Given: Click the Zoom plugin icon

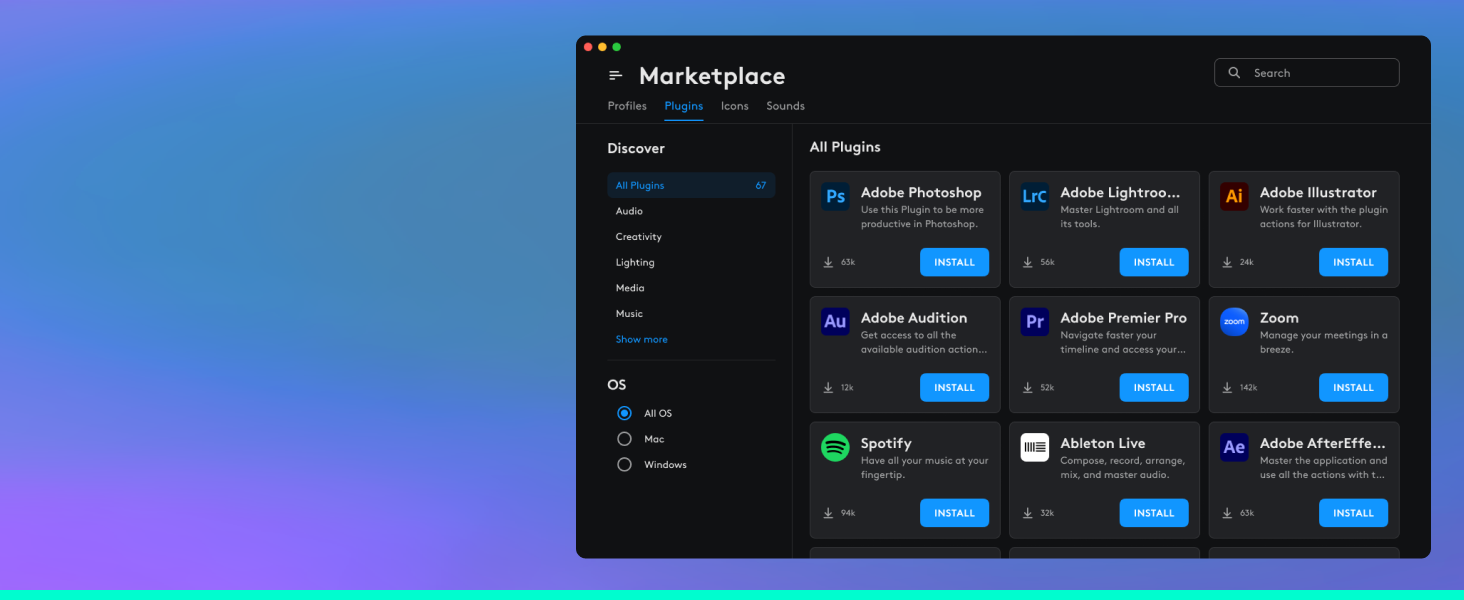Looking at the screenshot, I should pos(1234,322).
